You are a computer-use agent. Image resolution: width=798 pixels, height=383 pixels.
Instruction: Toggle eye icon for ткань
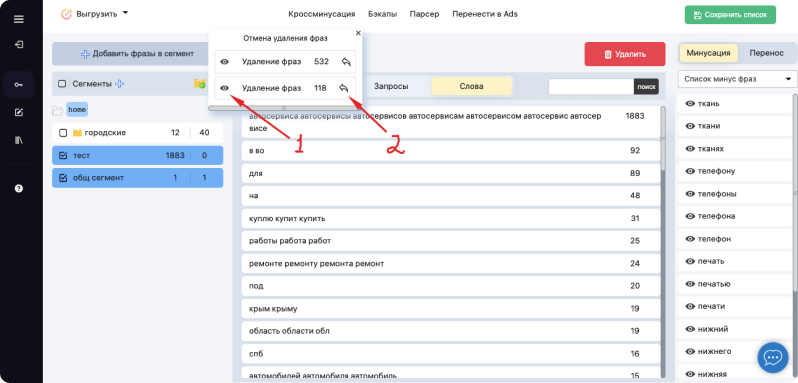(x=691, y=104)
